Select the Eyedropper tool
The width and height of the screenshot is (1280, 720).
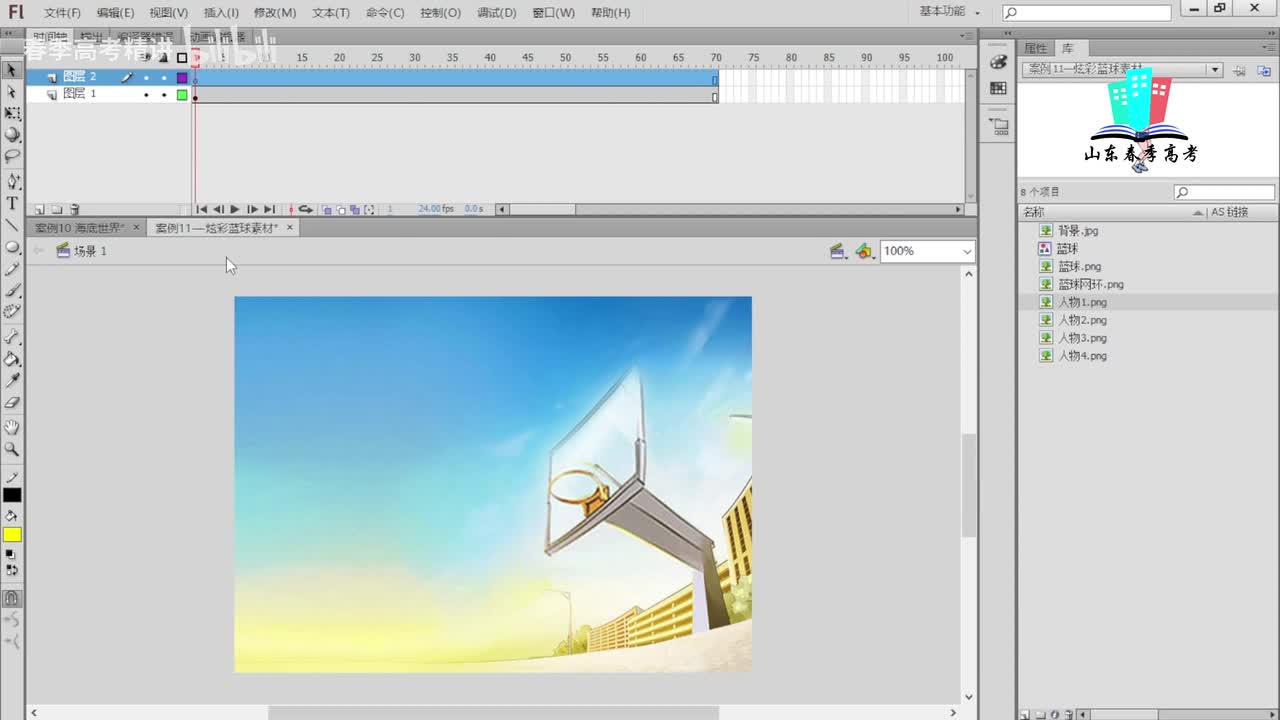tap(12, 381)
